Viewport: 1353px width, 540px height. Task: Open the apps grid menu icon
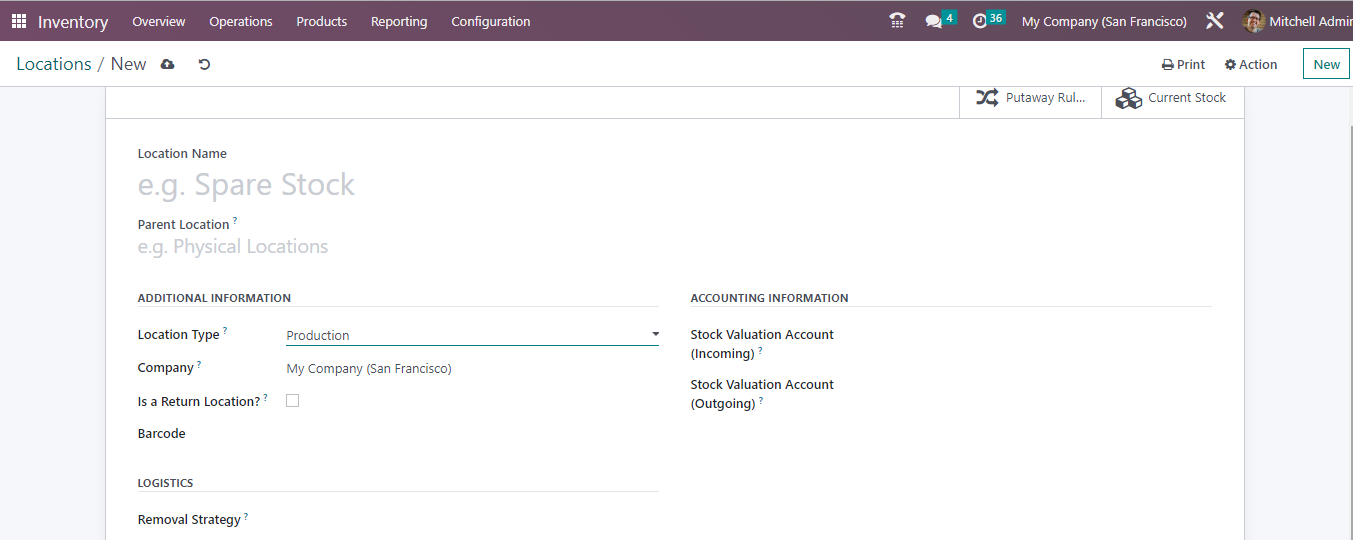click(x=19, y=21)
